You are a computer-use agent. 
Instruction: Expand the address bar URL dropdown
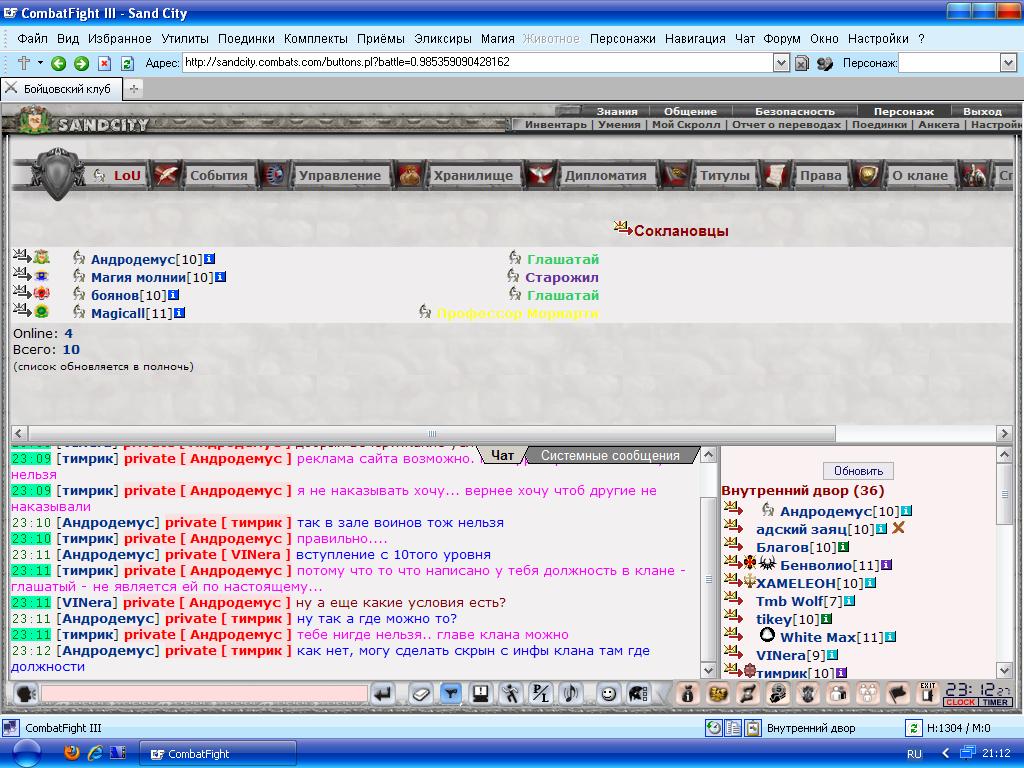pyautogui.click(x=781, y=63)
